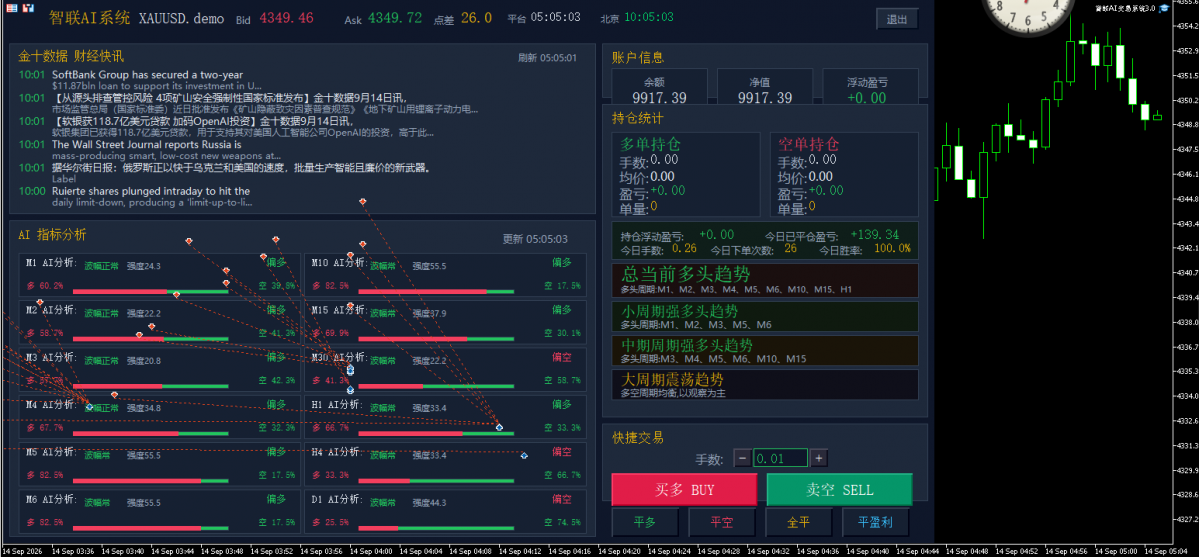The image size is (1199, 557).
Task: Click the M1 AI分析 long-short ratio bar
Action: pos(151,292)
